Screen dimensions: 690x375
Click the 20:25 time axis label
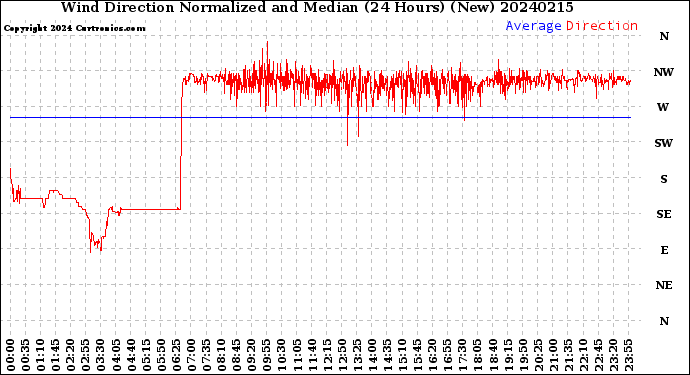538,355
